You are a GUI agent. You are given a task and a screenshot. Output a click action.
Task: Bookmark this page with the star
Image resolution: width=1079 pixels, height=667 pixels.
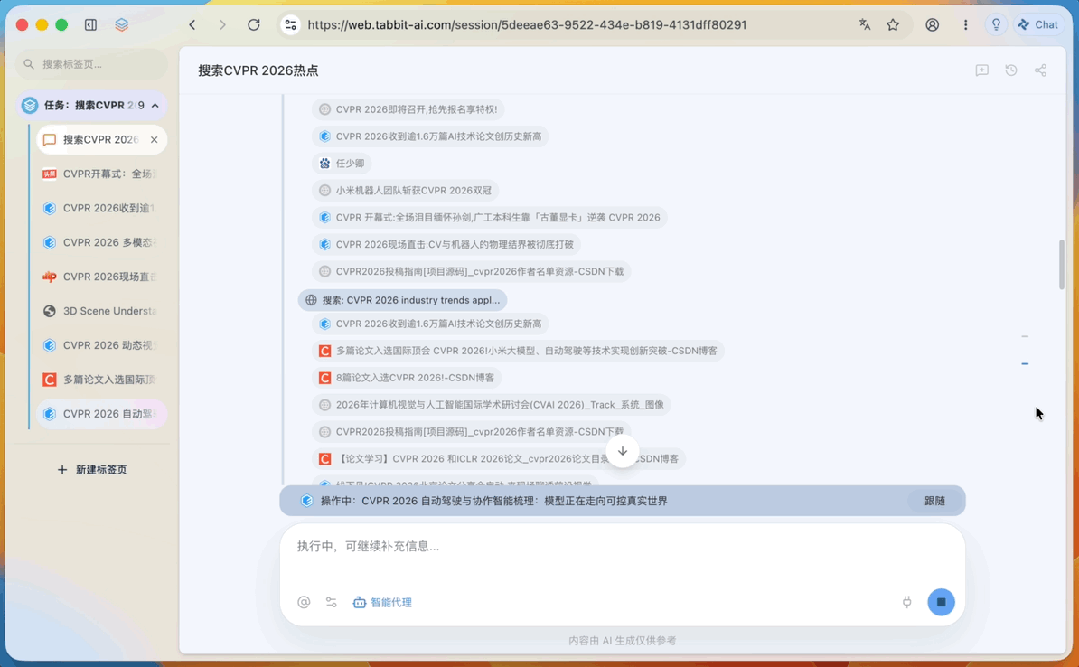(x=893, y=25)
